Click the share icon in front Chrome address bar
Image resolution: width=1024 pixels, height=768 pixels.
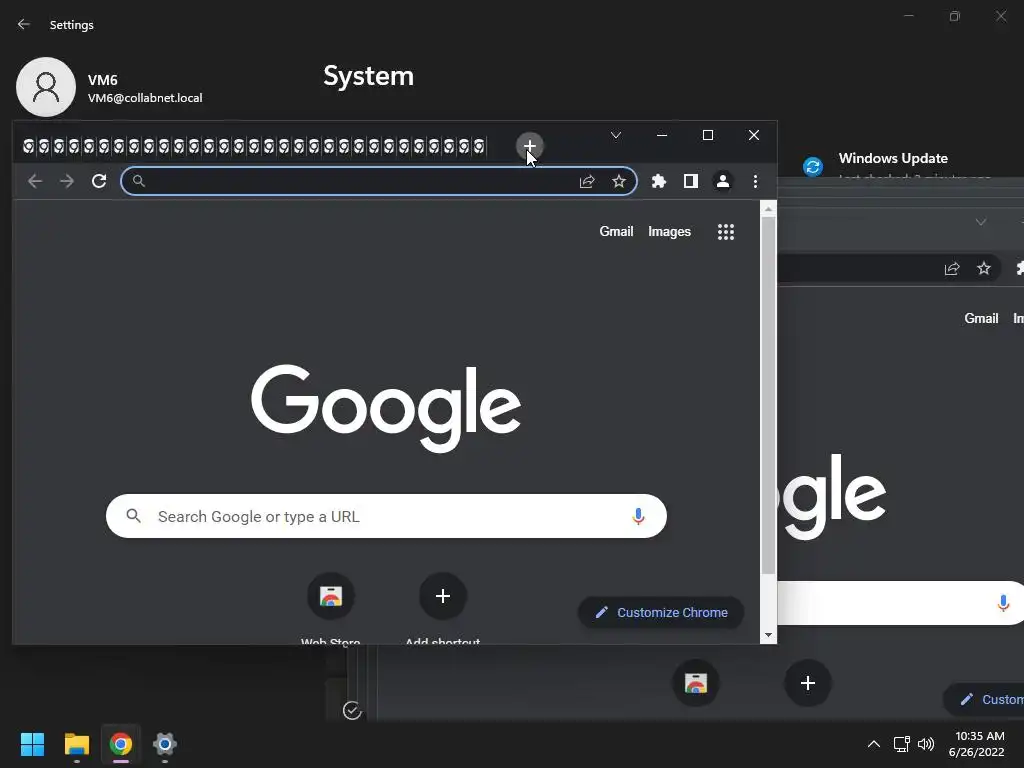(x=587, y=182)
